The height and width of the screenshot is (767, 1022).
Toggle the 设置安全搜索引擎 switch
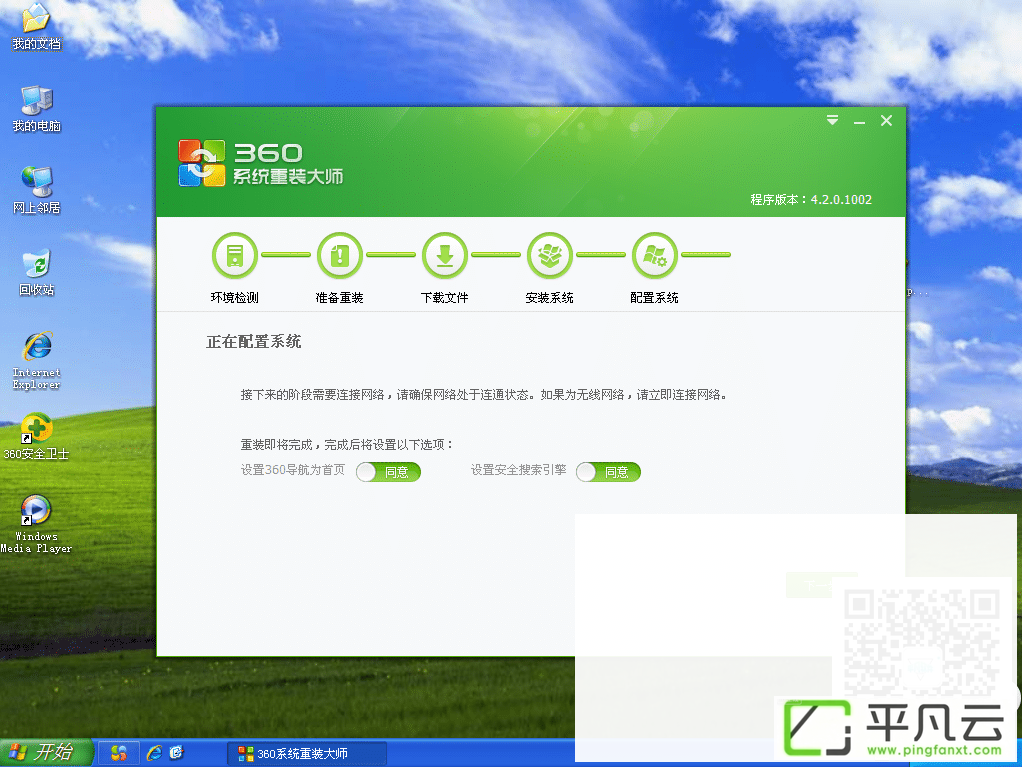tap(608, 472)
